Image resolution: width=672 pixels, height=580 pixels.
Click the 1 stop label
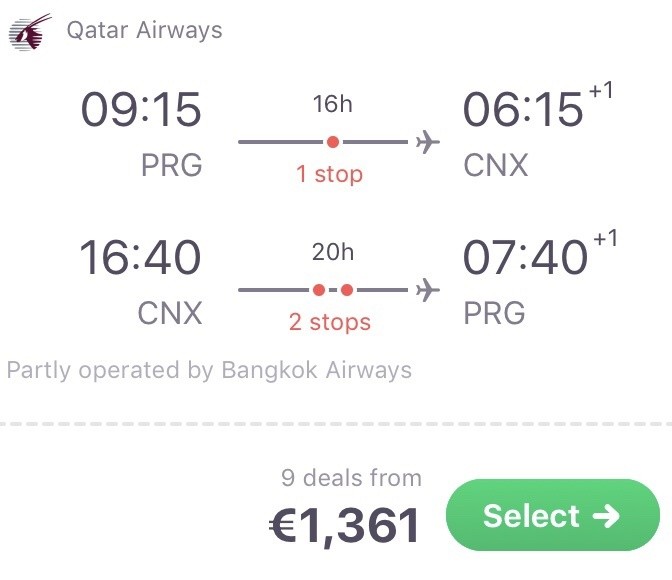[x=330, y=174]
